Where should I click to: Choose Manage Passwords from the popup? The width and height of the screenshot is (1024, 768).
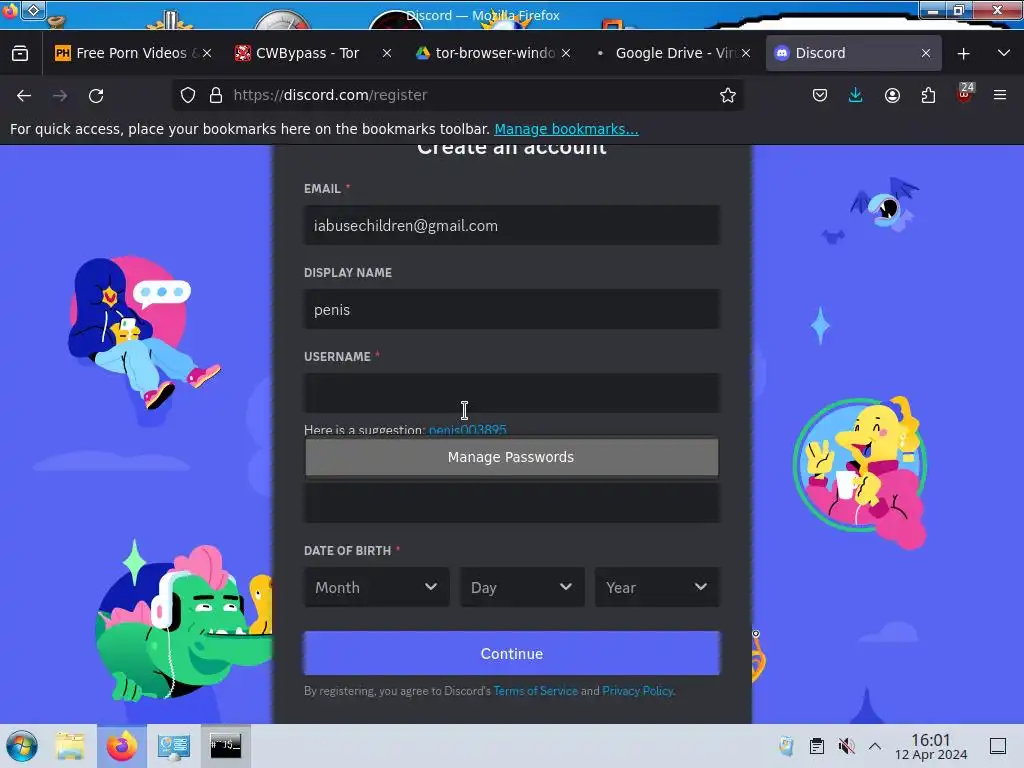[x=511, y=457]
